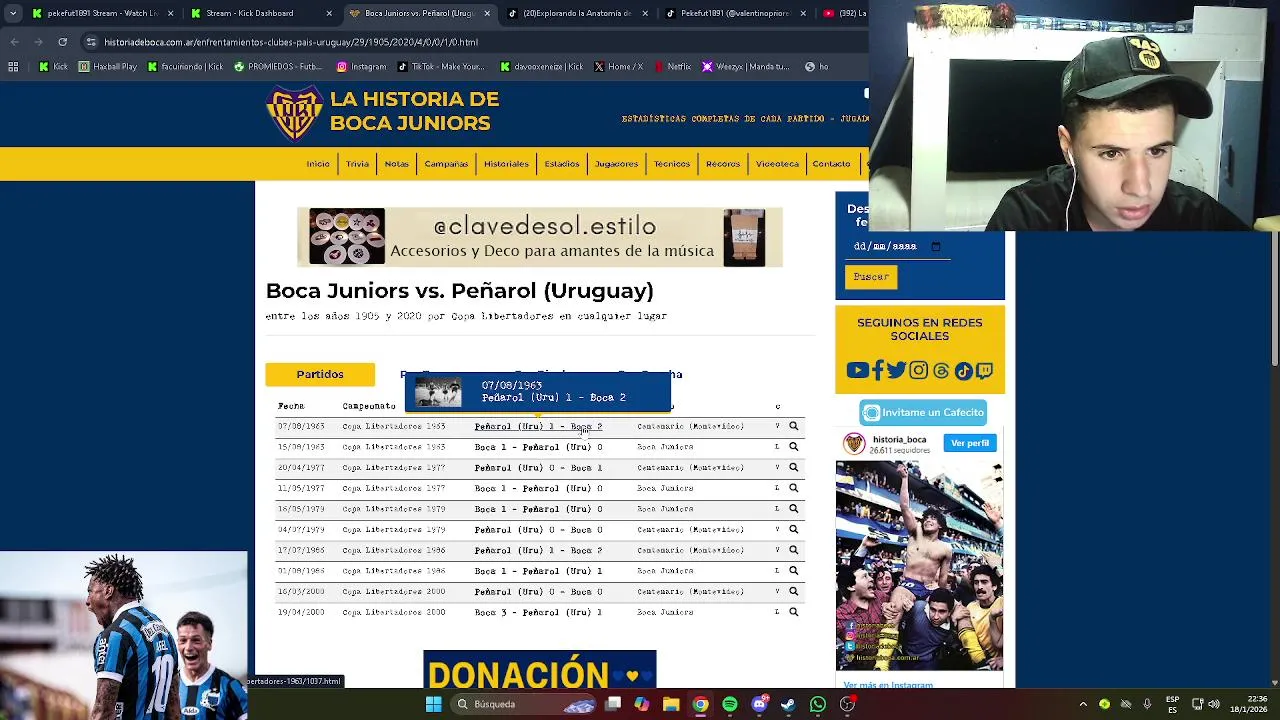Open magnifier for 20/04/1977 match row
This screenshot has height=720, width=1280.
click(793, 468)
